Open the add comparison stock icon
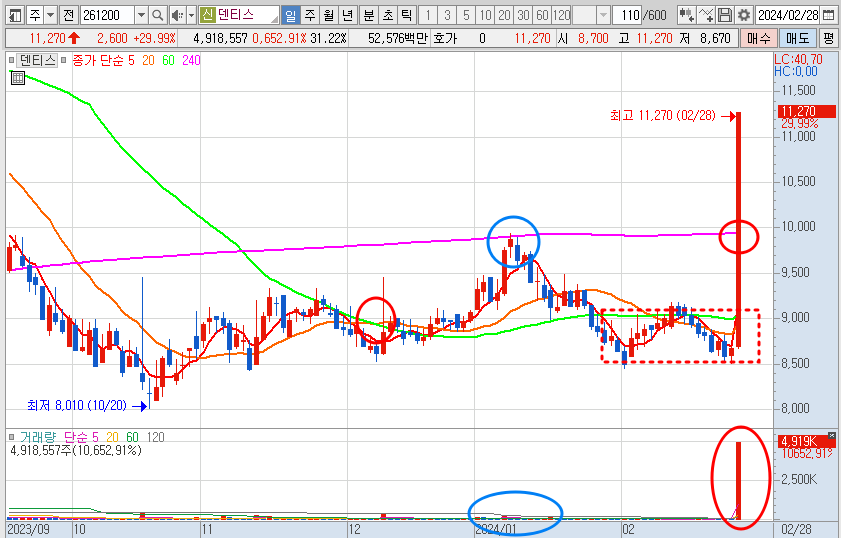841x538 pixels. (687, 15)
